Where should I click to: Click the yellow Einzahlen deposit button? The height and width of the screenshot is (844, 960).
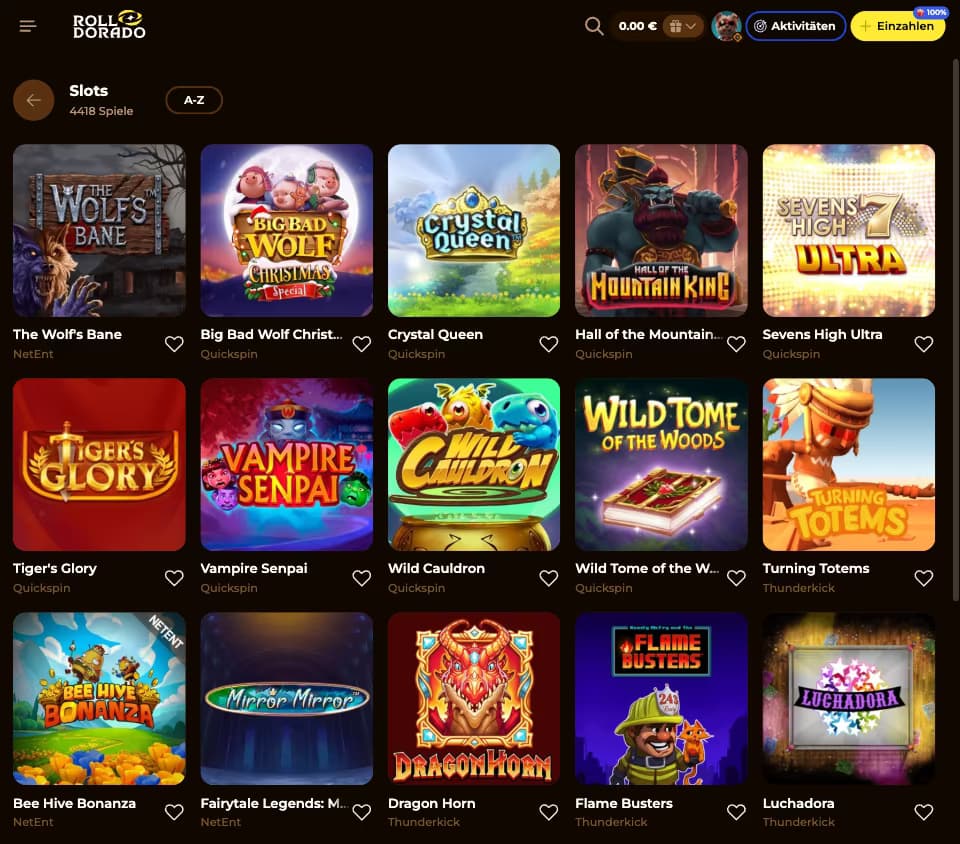898,26
